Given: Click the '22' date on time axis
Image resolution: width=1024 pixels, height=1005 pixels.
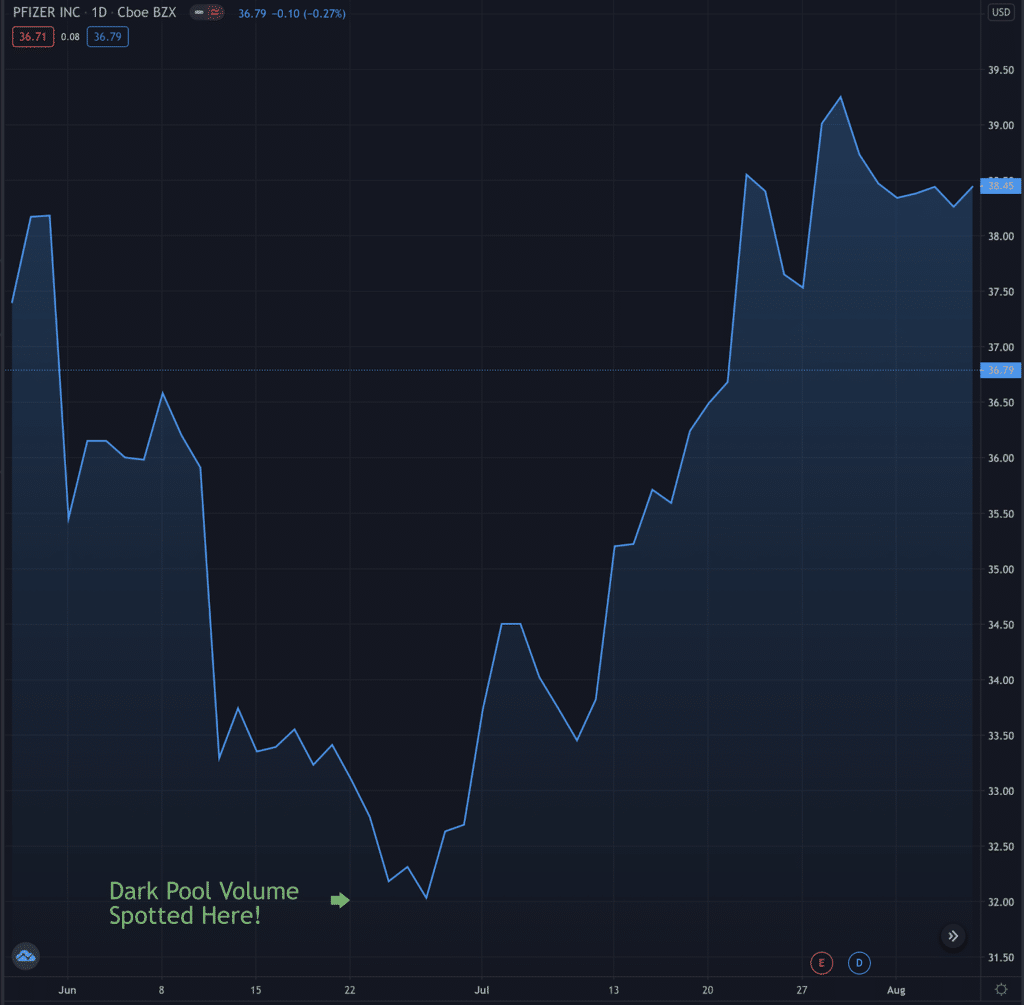Looking at the screenshot, I should [x=350, y=990].
